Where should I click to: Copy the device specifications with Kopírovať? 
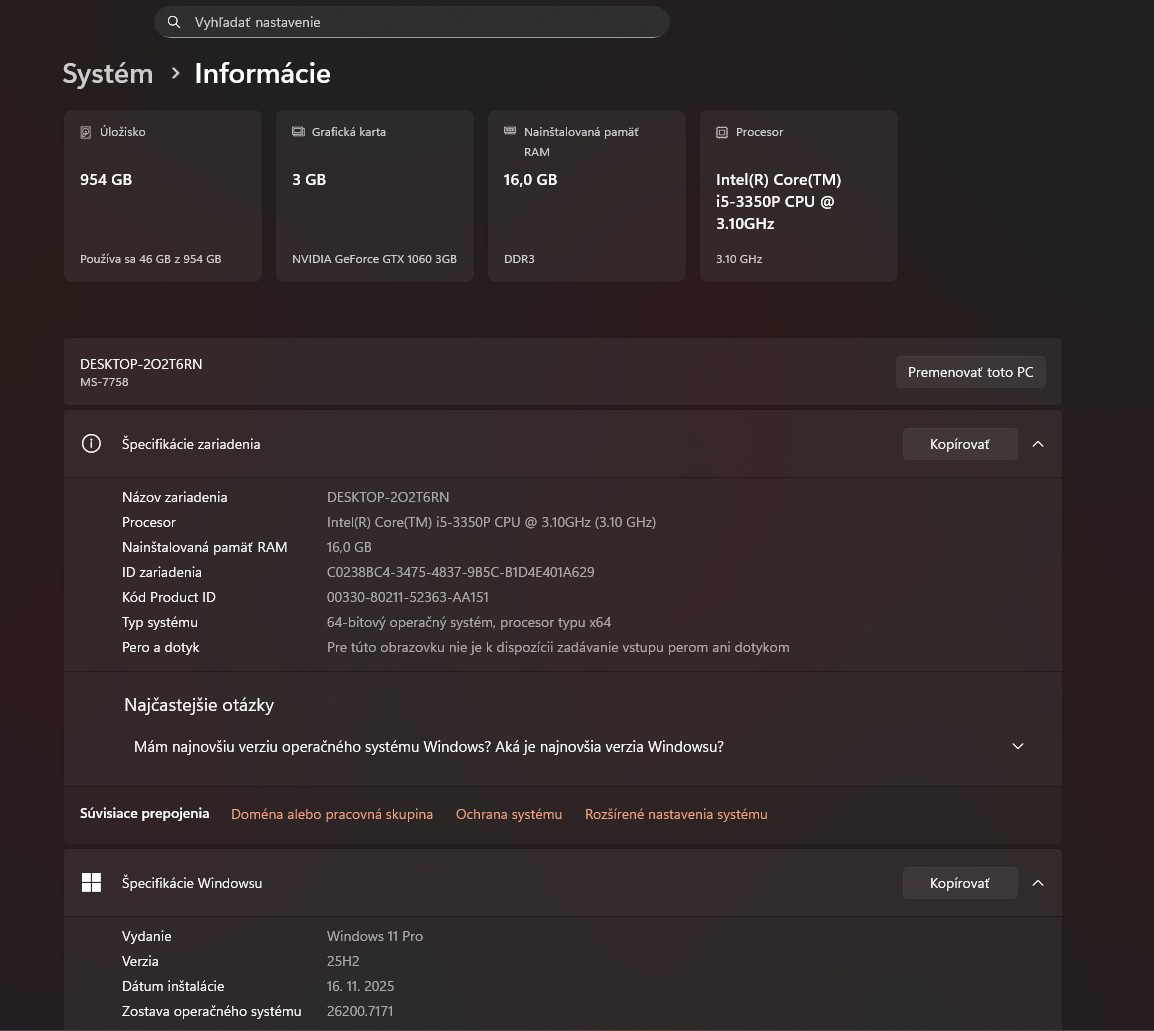click(x=959, y=443)
